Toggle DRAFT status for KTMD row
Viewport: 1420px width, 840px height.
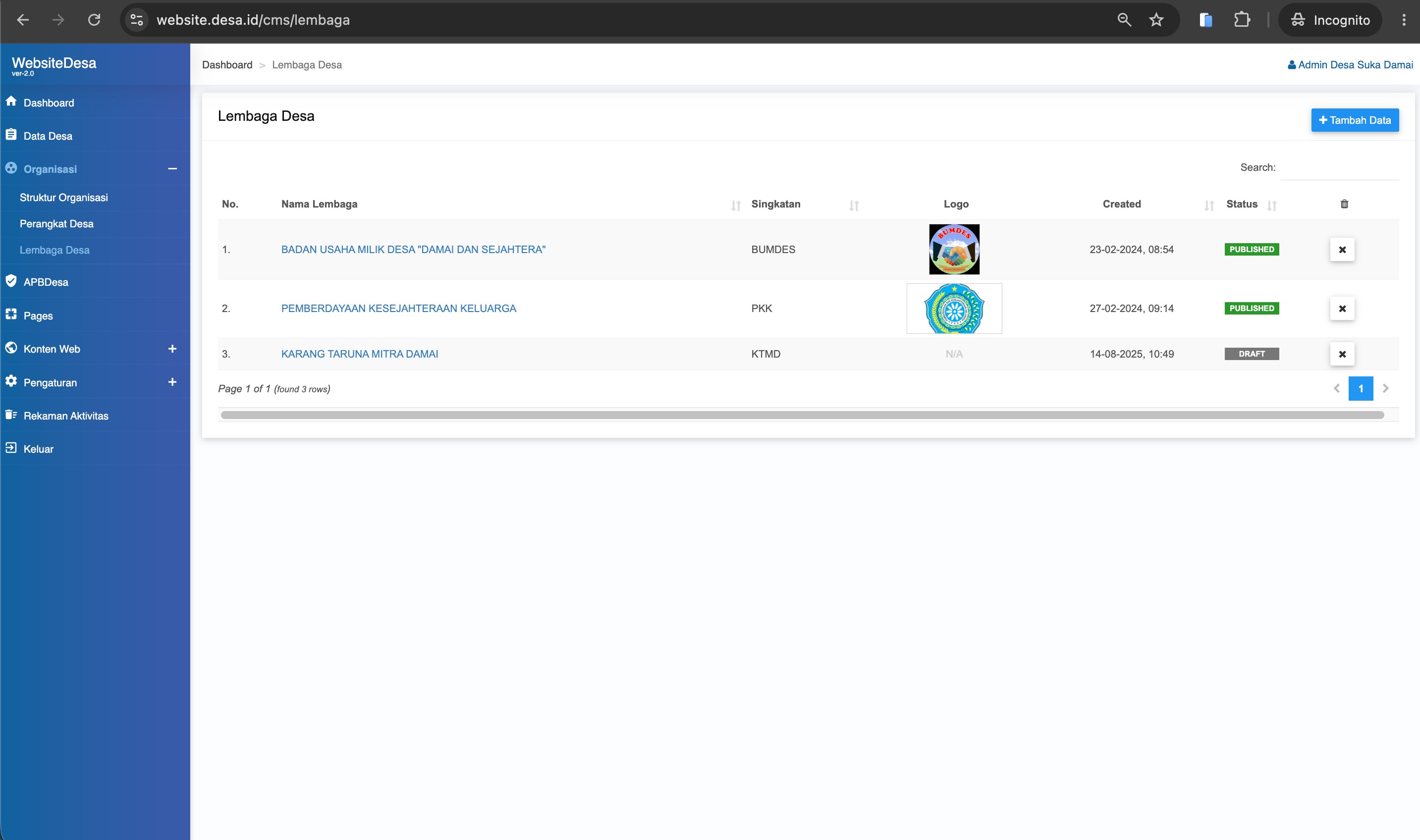pyautogui.click(x=1251, y=354)
